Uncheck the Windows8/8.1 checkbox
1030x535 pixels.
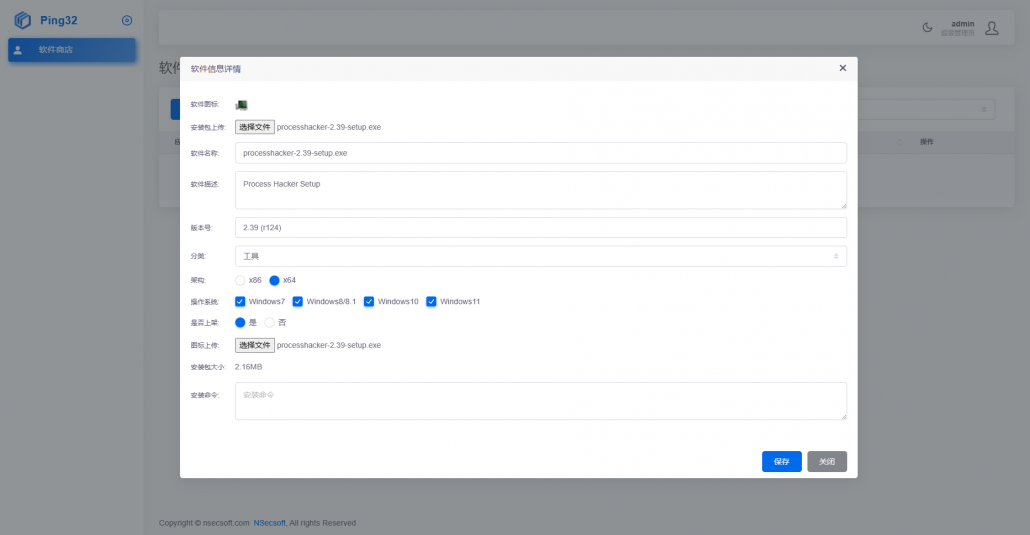pos(298,302)
